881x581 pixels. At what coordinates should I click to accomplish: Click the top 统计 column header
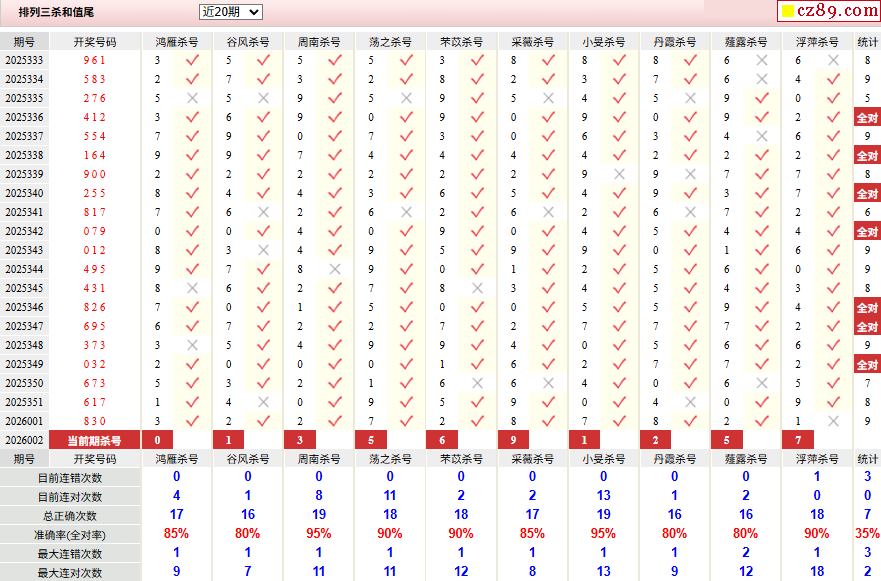868,42
